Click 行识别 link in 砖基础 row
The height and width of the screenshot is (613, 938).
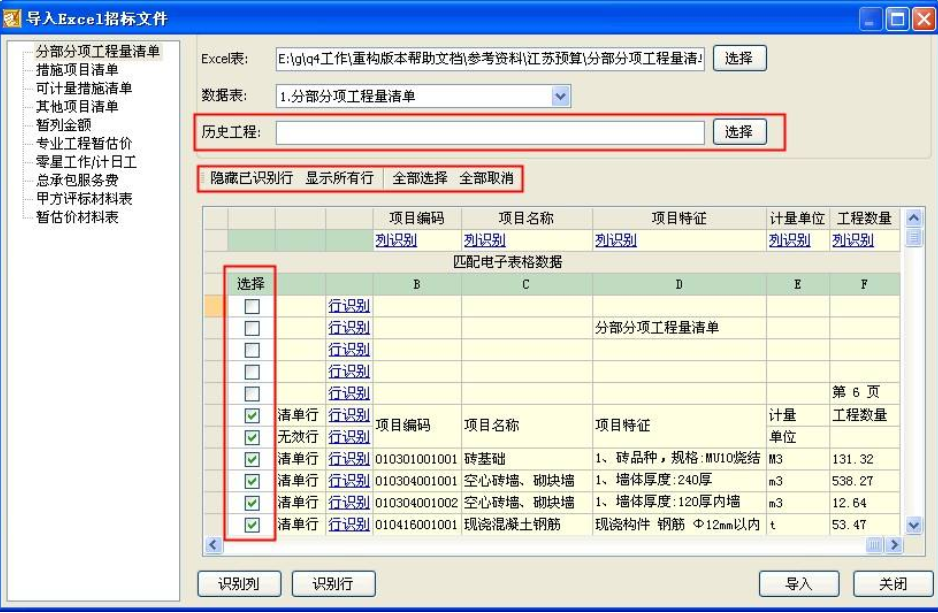pyautogui.click(x=349, y=459)
